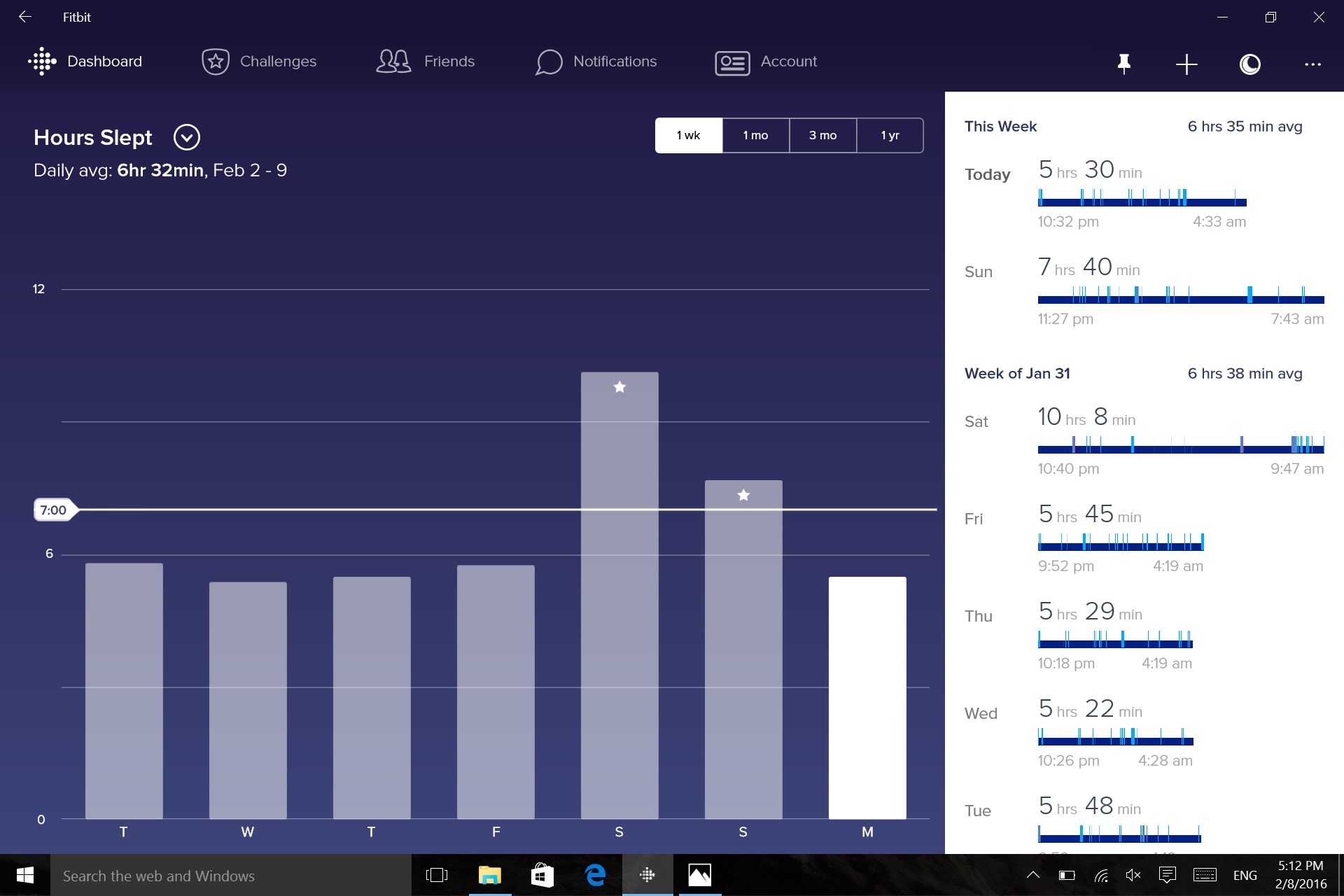This screenshot has width=1344, height=896.
Task: Click the back arrow in title bar
Action: 25,17
